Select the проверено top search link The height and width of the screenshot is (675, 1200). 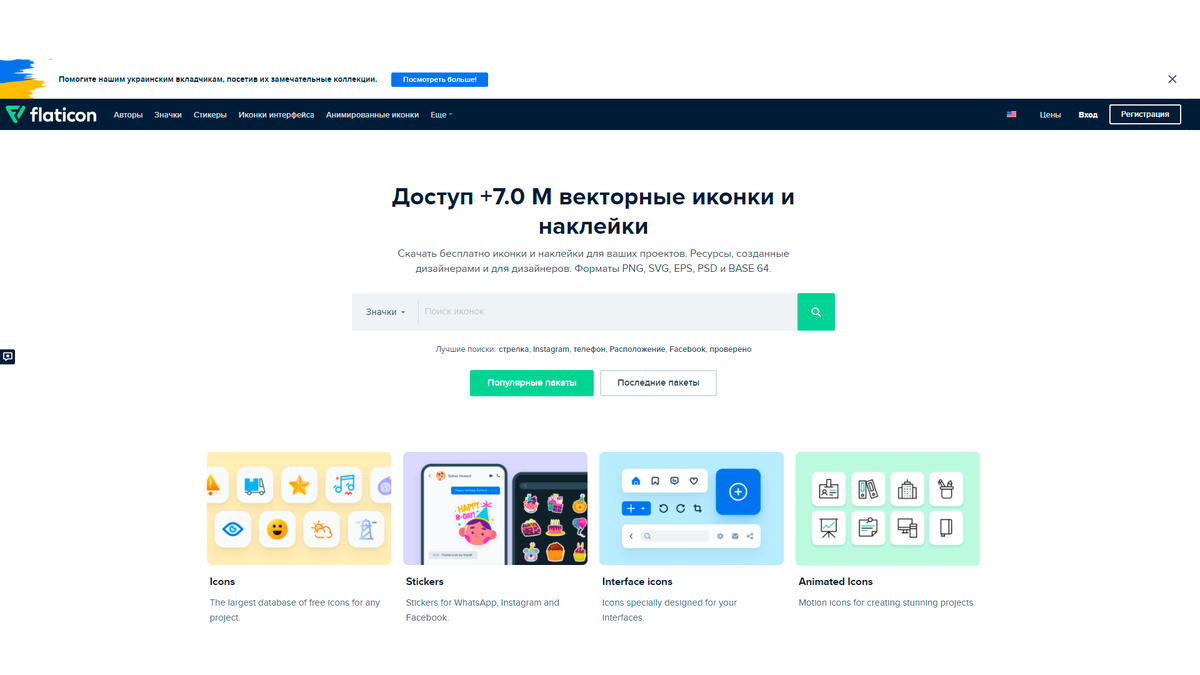pyautogui.click(x=731, y=349)
